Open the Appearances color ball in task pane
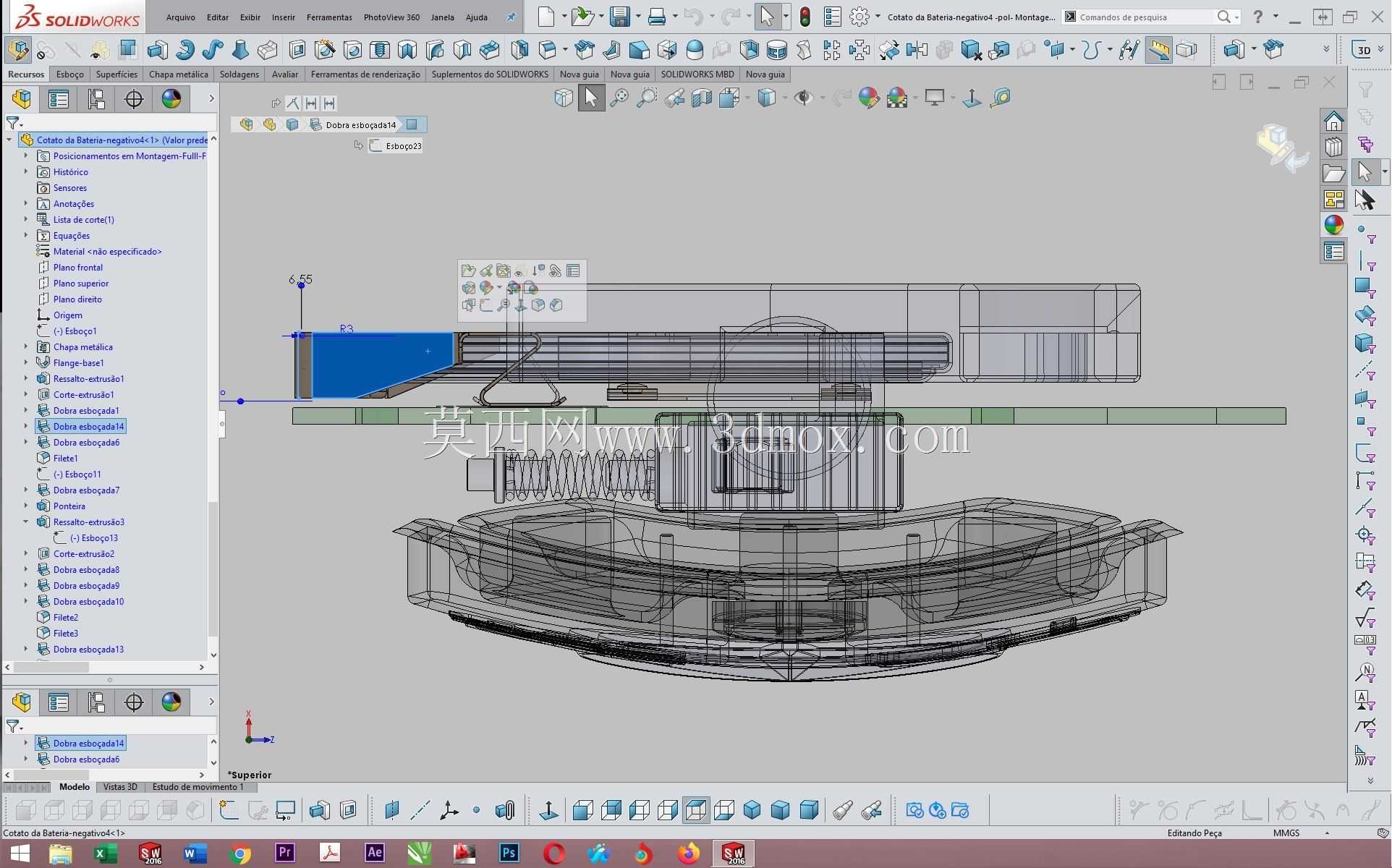The height and width of the screenshot is (868, 1392). click(x=1333, y=225)
